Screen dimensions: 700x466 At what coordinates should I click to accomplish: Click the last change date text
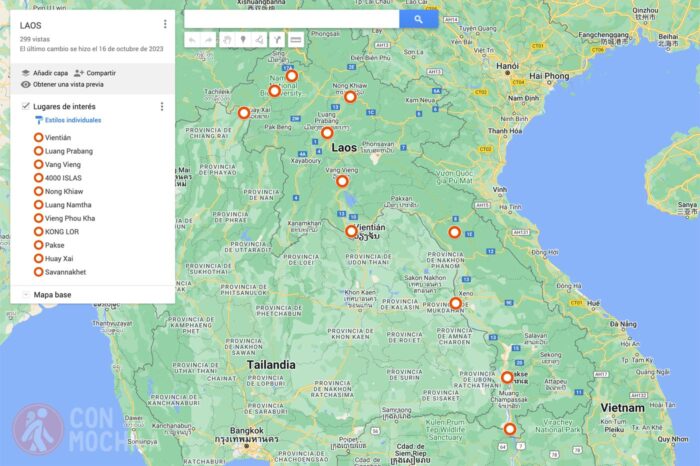(92, 49)
